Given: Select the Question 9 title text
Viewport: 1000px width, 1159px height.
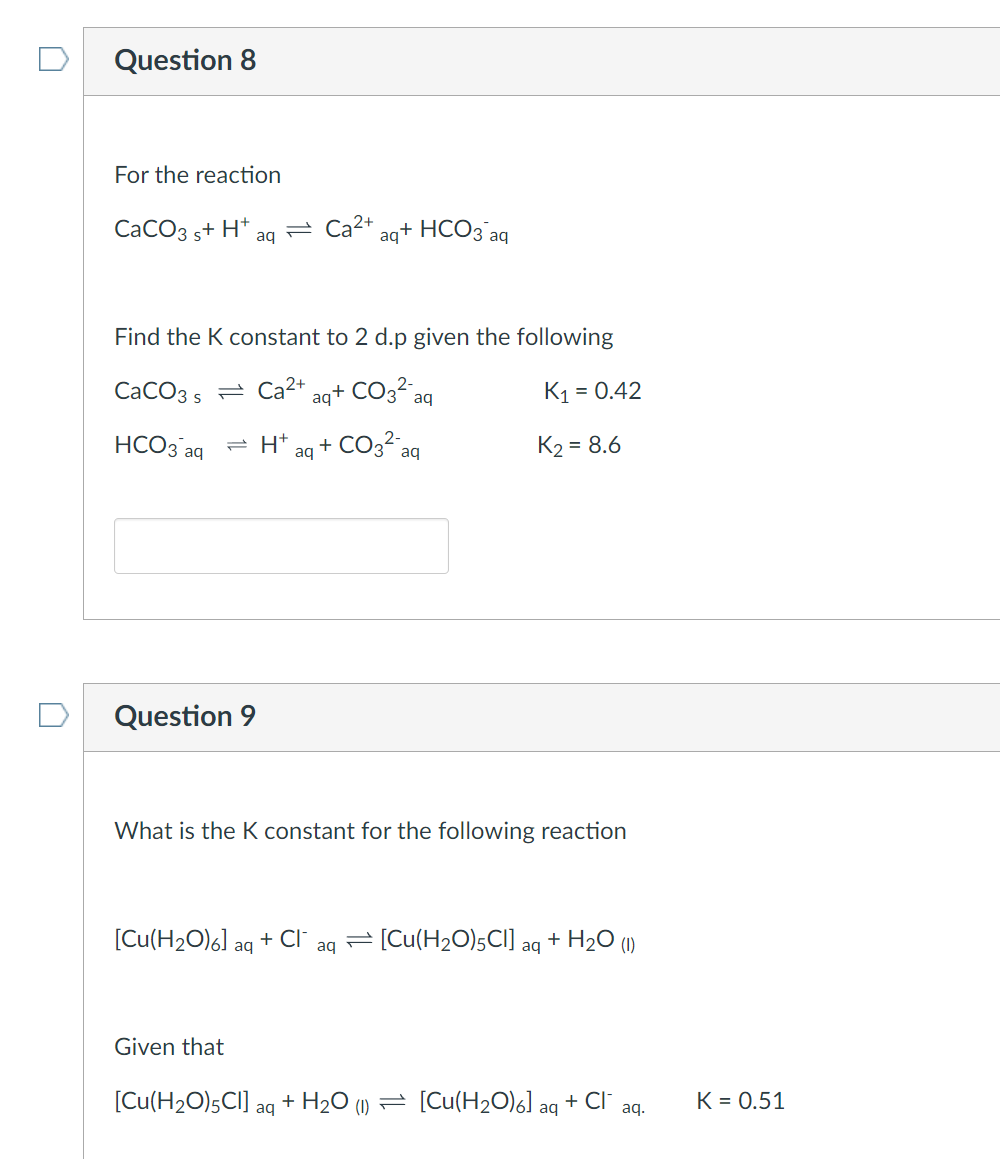Looking at the screenshot, I should pos(185,716).
